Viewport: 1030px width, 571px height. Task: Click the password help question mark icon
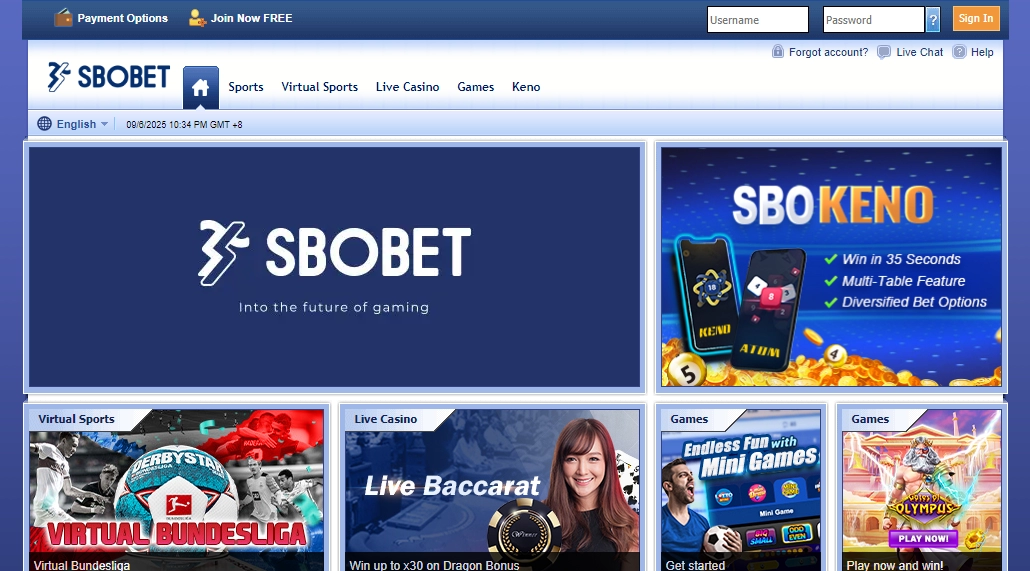[x=933, y=20]
